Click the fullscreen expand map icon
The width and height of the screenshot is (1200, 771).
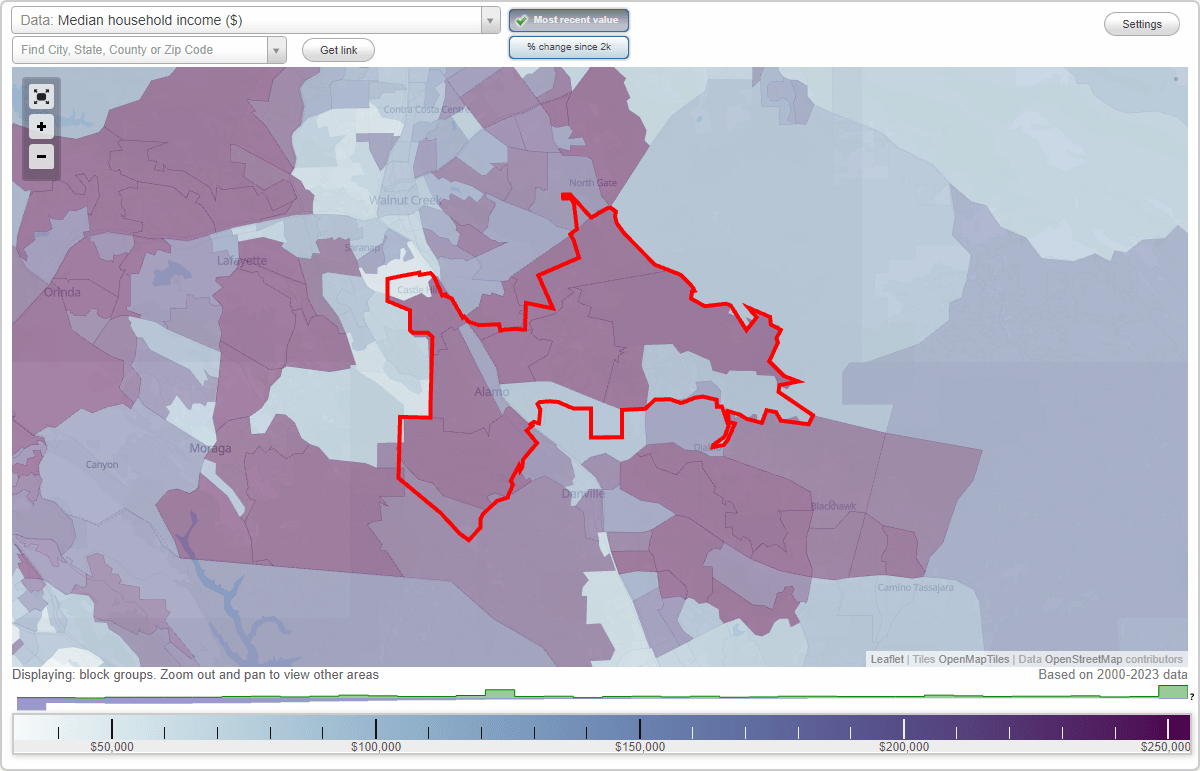coord(41,96)
